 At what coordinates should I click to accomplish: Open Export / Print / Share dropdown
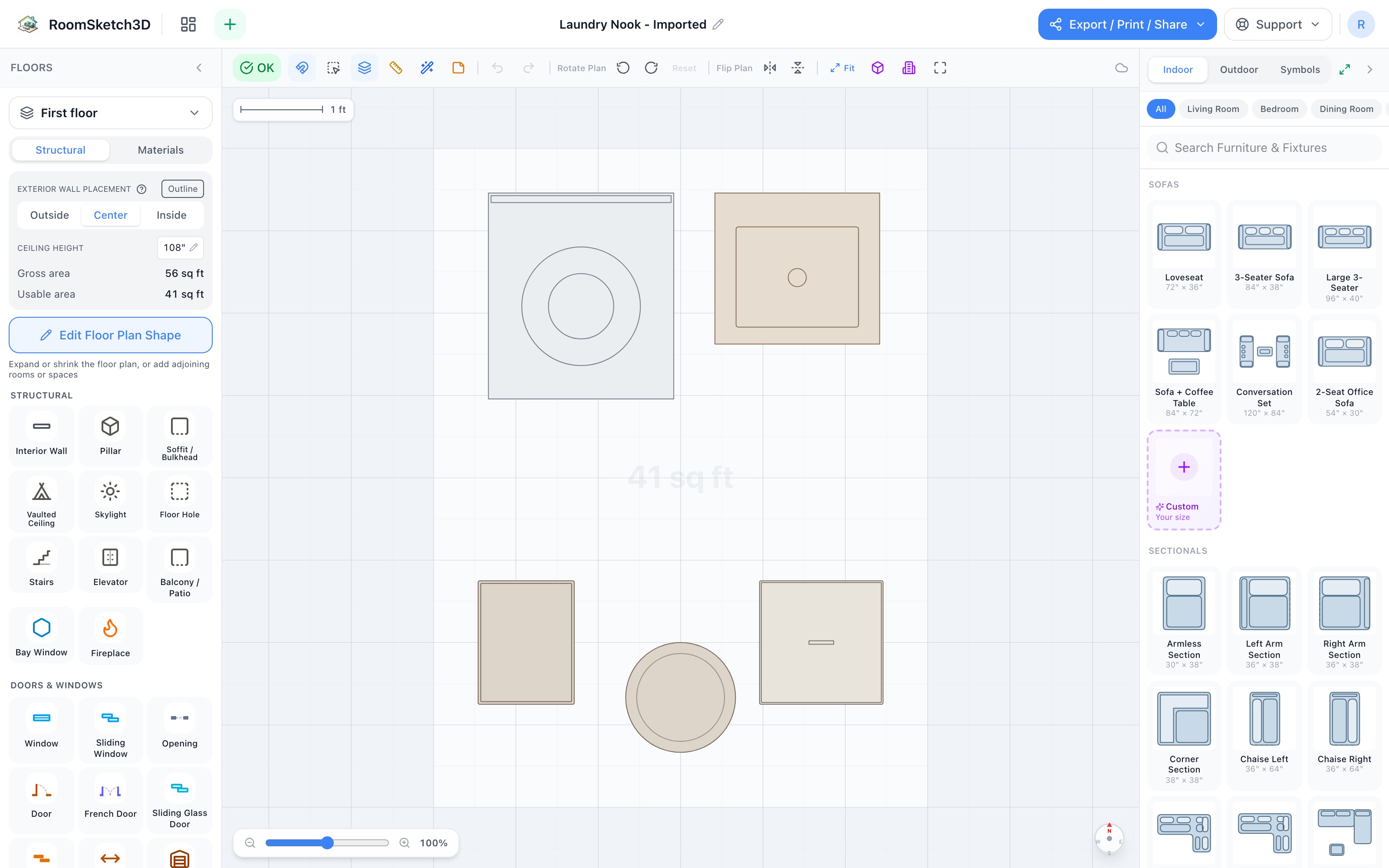(1127, 24)
